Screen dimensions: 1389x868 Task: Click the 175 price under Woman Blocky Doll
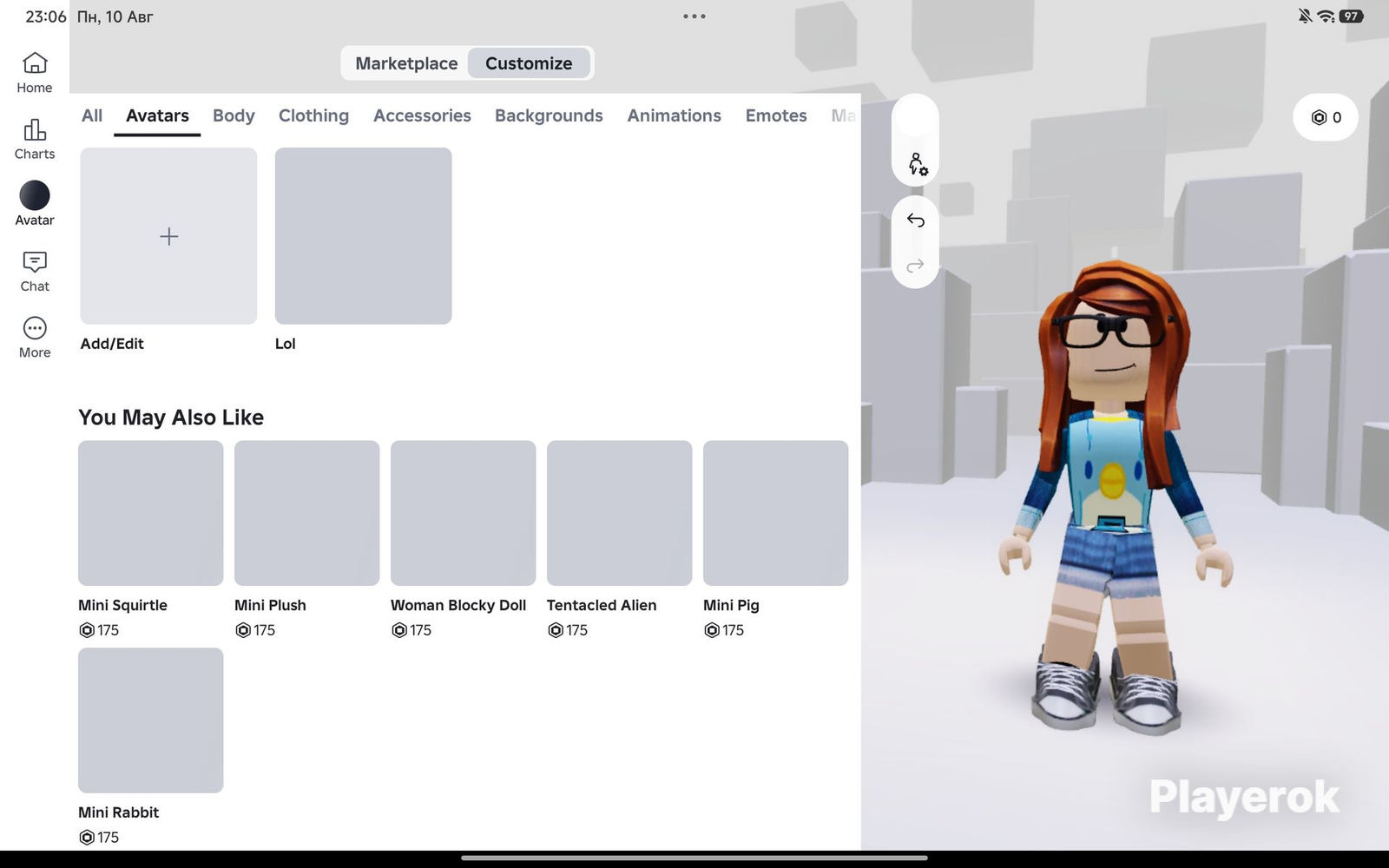[420, 630]
